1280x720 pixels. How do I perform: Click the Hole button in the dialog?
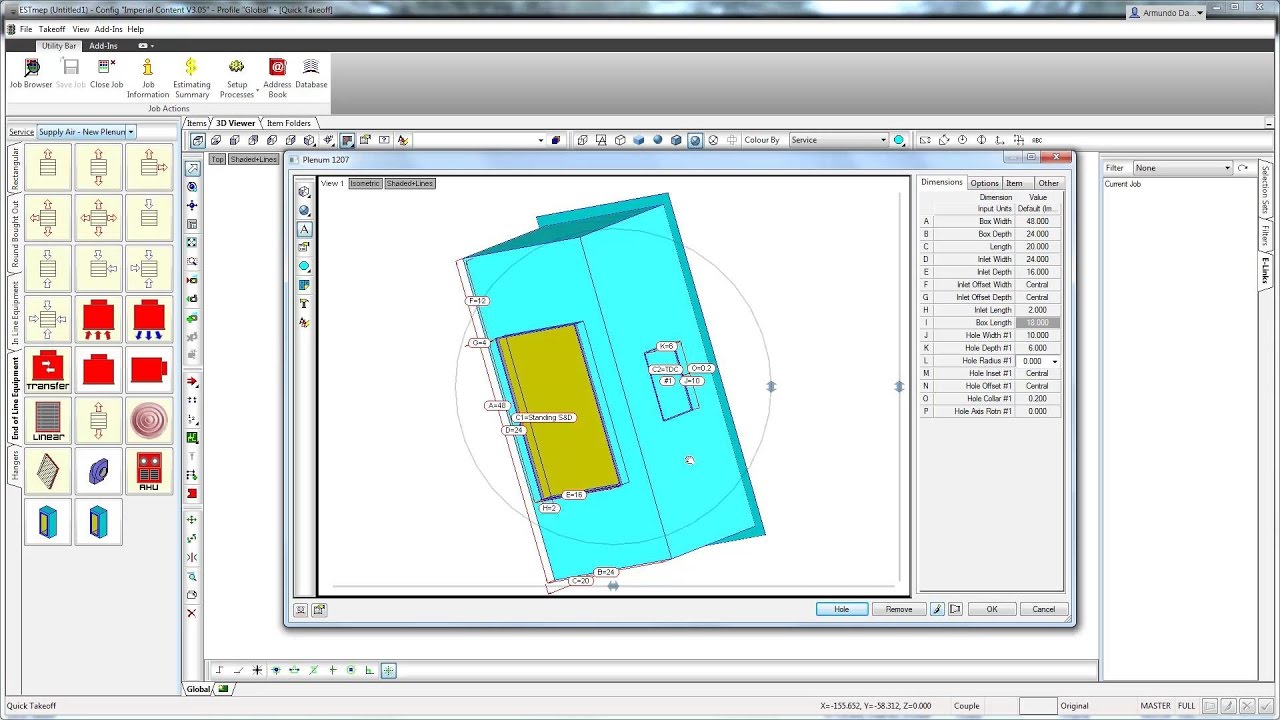[841, 609]
